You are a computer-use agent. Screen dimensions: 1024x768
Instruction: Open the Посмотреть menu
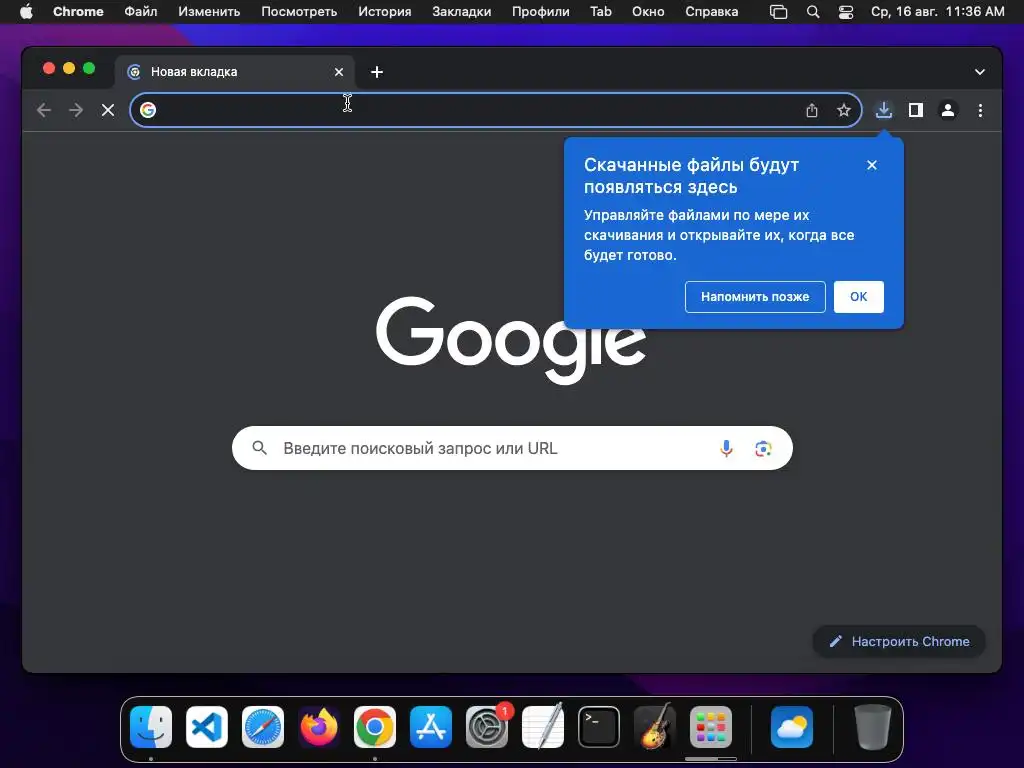click(x=299, y=12)
